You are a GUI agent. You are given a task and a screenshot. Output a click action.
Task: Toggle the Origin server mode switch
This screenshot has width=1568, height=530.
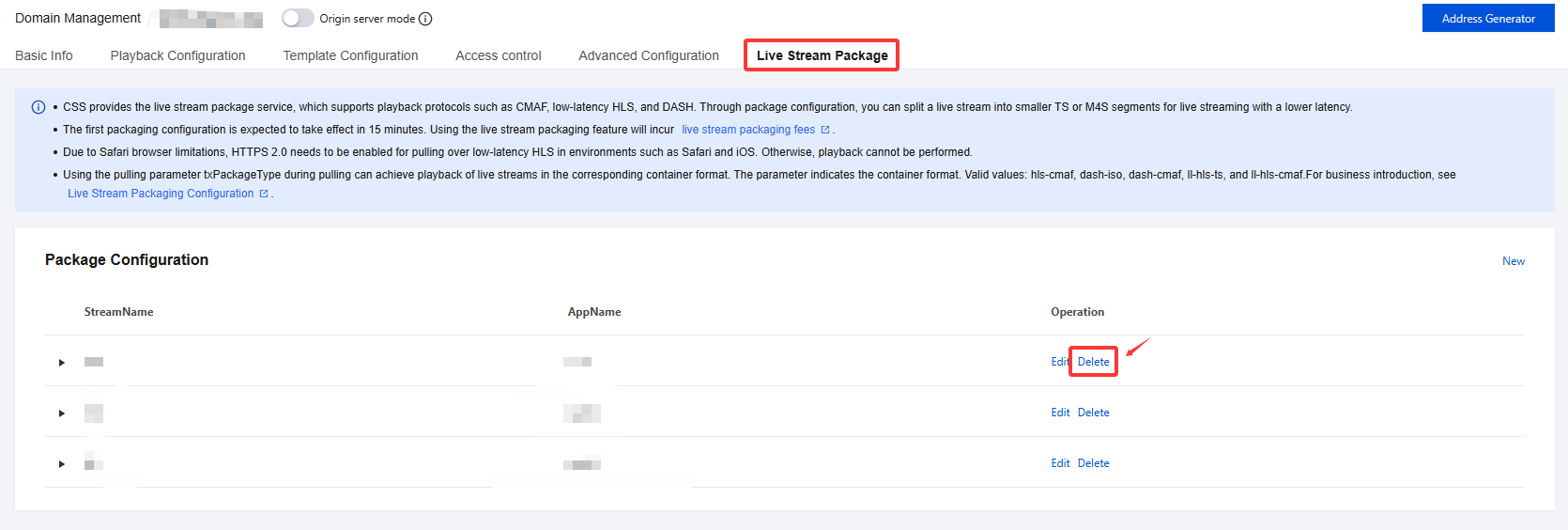click(x=298, y=19)
